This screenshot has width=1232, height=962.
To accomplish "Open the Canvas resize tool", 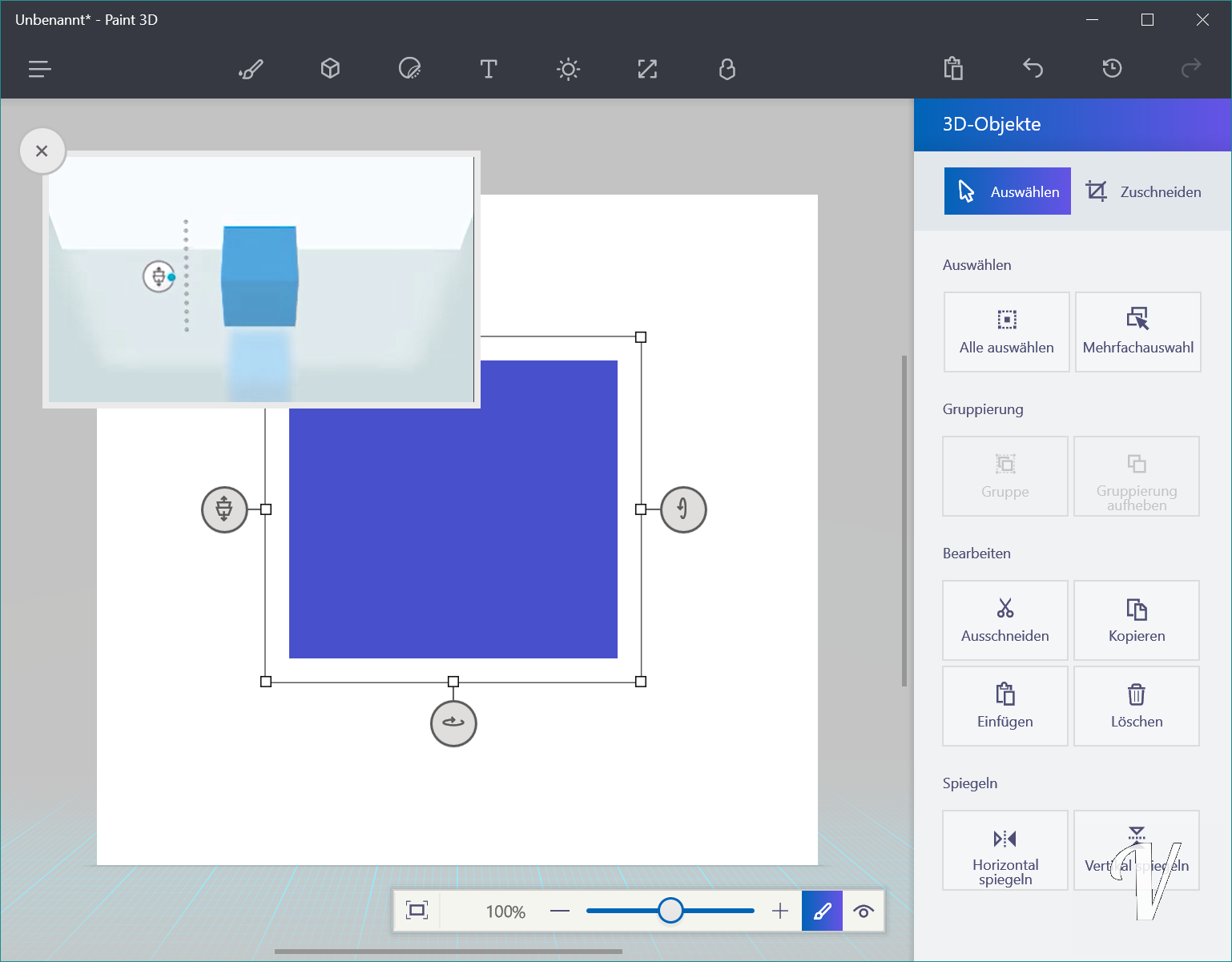I will point(647,70).
